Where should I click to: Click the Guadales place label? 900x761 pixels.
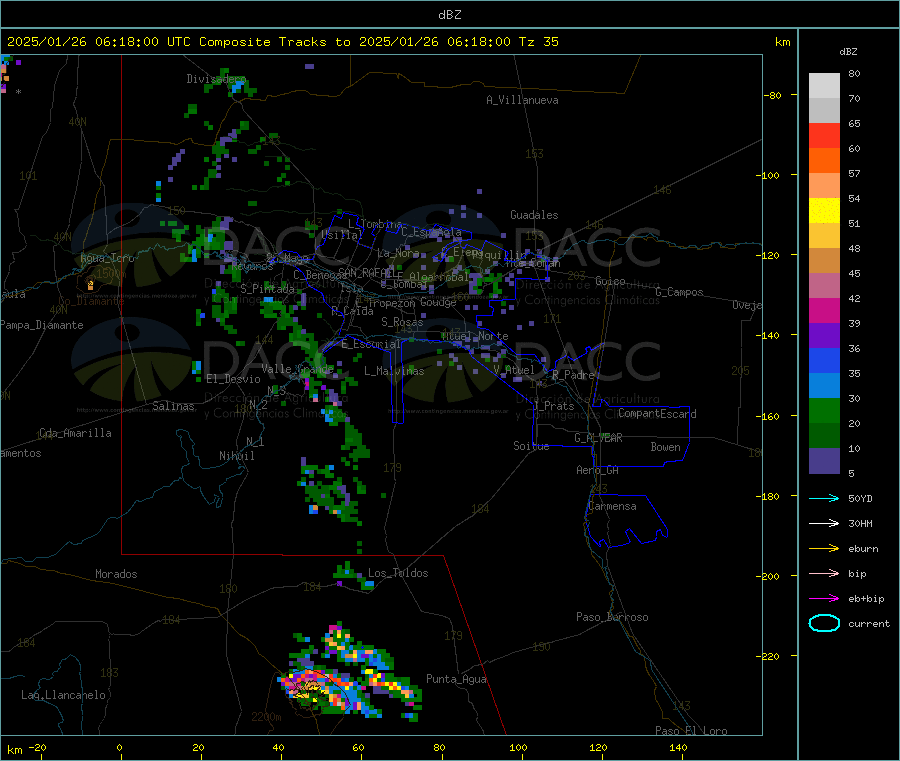point(534,215)
